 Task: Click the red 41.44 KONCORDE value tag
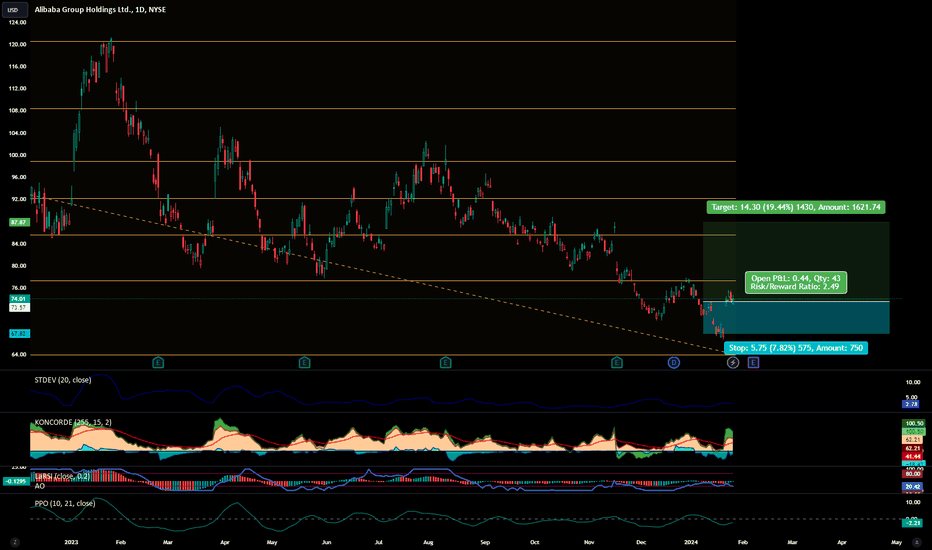(912, 456)
